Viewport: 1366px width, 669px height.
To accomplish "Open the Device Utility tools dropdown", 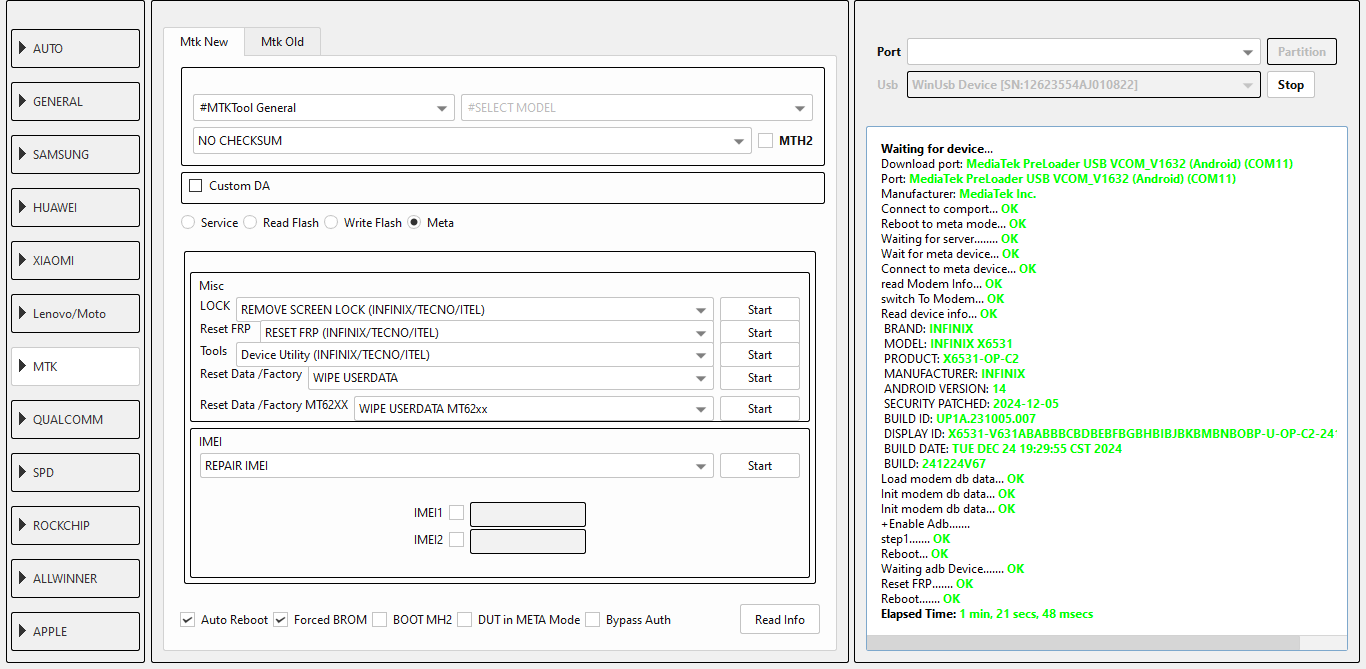I will click(x=475, y=355).
